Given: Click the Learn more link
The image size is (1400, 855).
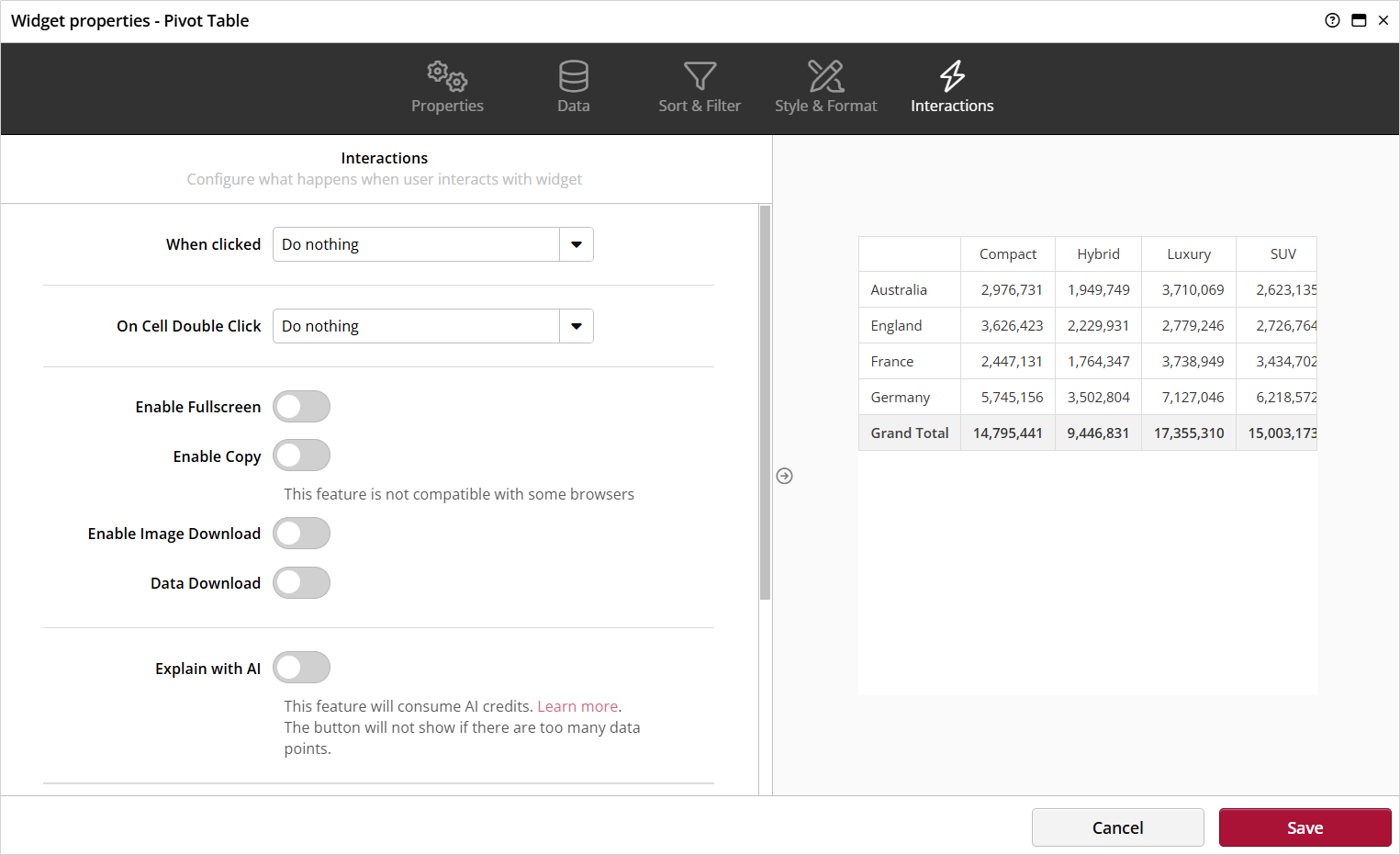Looking at the screenshot, I should tap(577, 706).
